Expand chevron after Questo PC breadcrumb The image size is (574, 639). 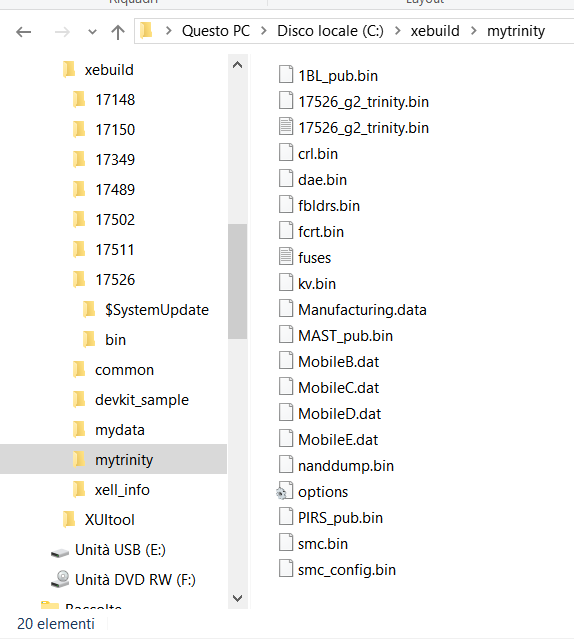264,31
